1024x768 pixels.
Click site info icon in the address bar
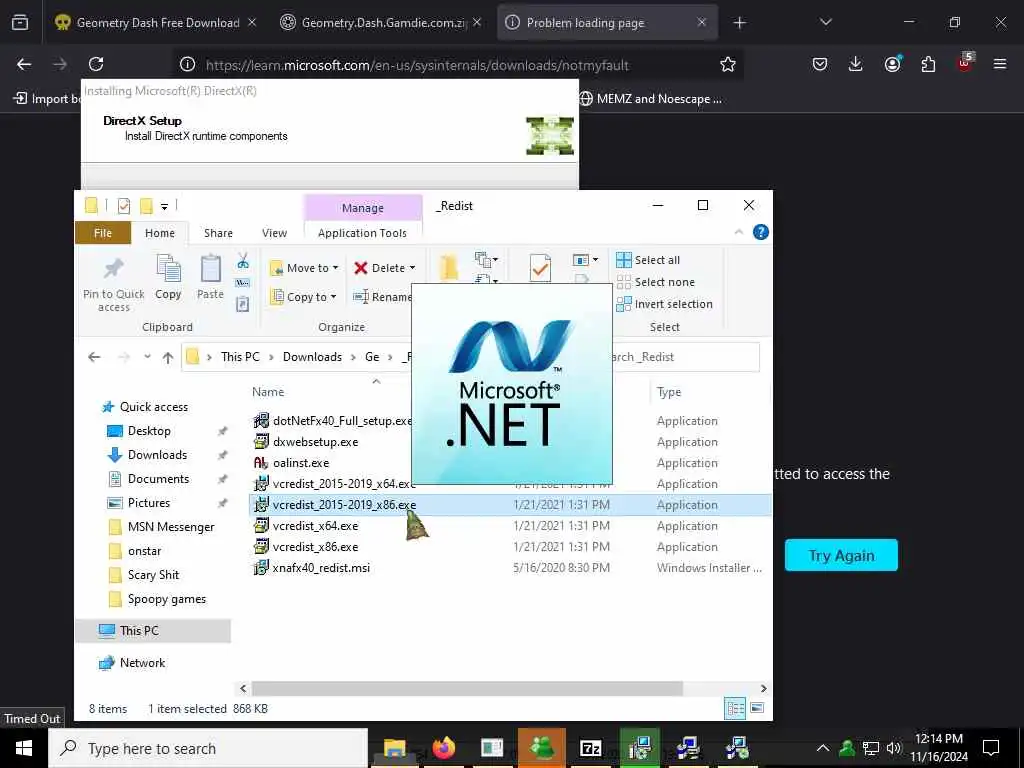[x=187, y=64]
